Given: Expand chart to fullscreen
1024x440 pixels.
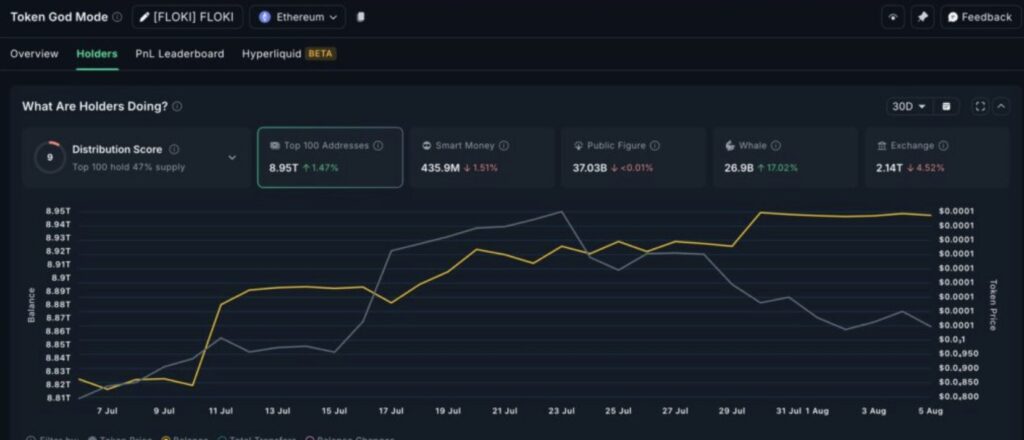Looking at the screenshot, I should 979,106.
